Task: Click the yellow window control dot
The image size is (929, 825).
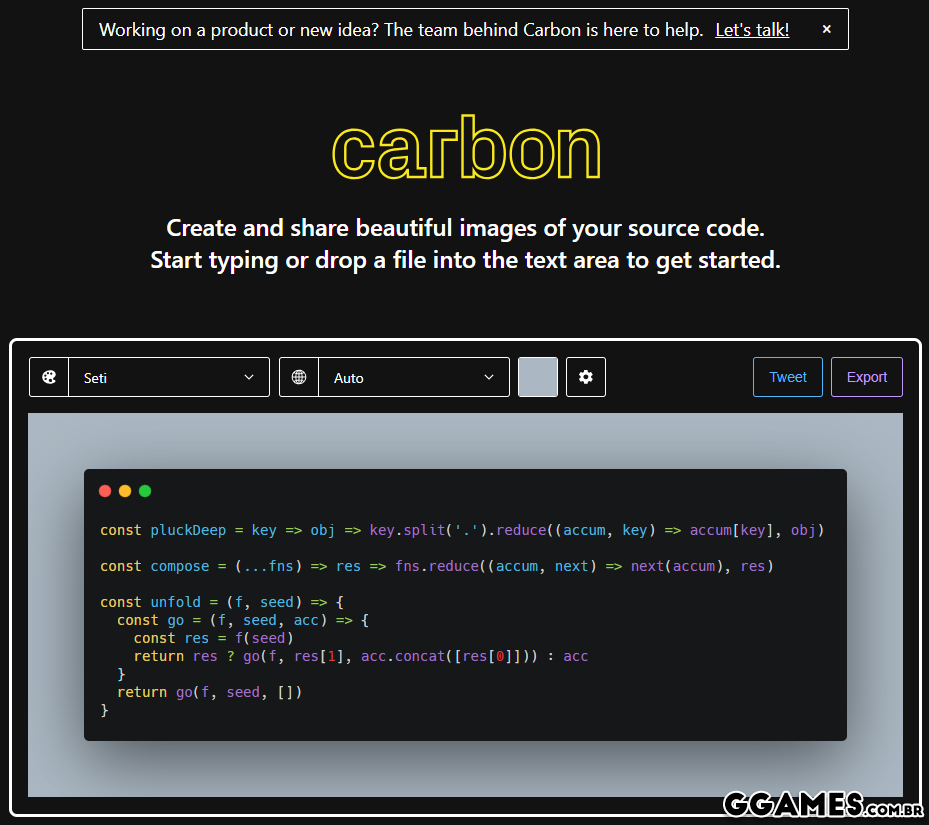Action: point(125,491)
